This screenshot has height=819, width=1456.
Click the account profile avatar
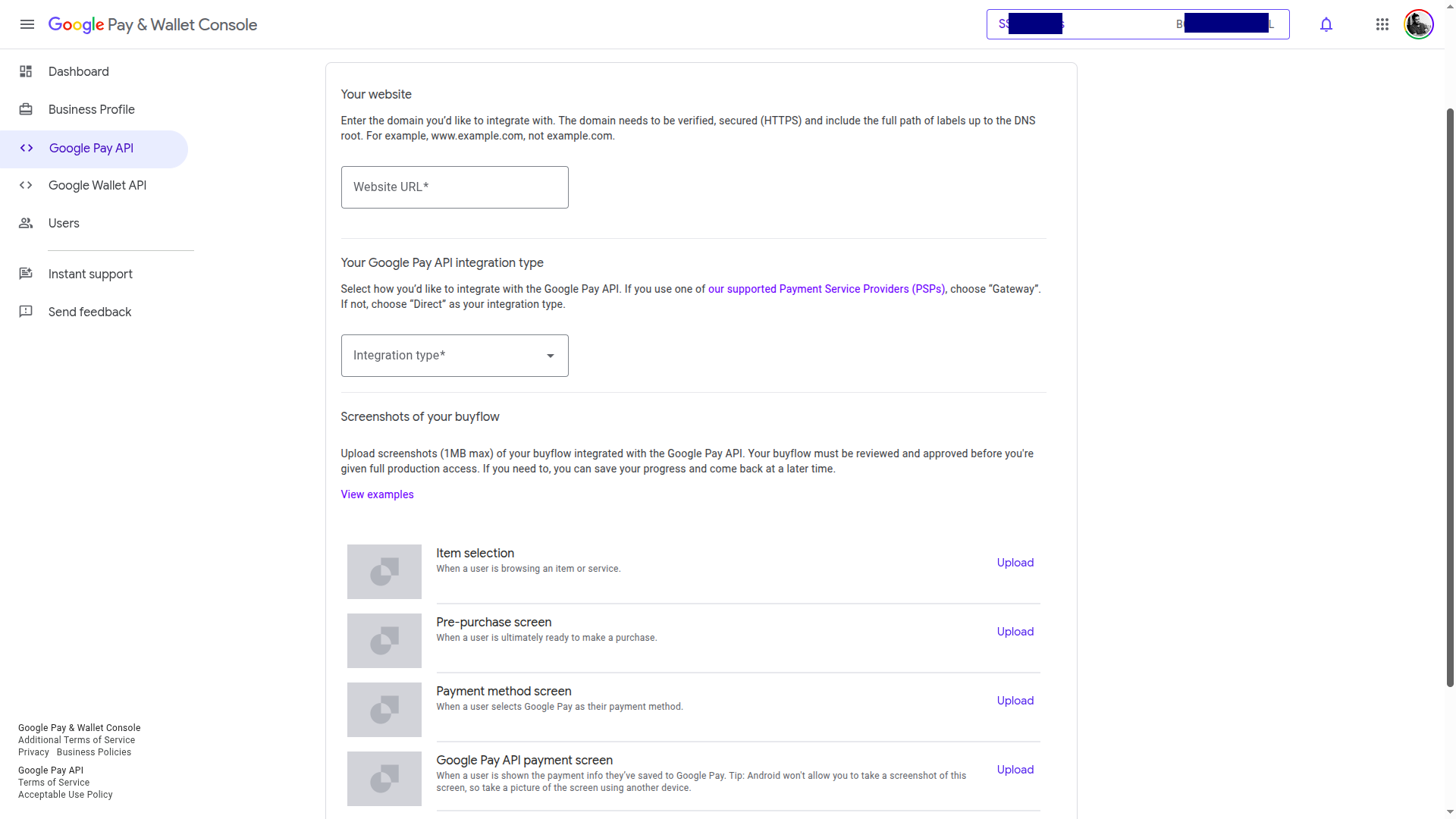1418,24
